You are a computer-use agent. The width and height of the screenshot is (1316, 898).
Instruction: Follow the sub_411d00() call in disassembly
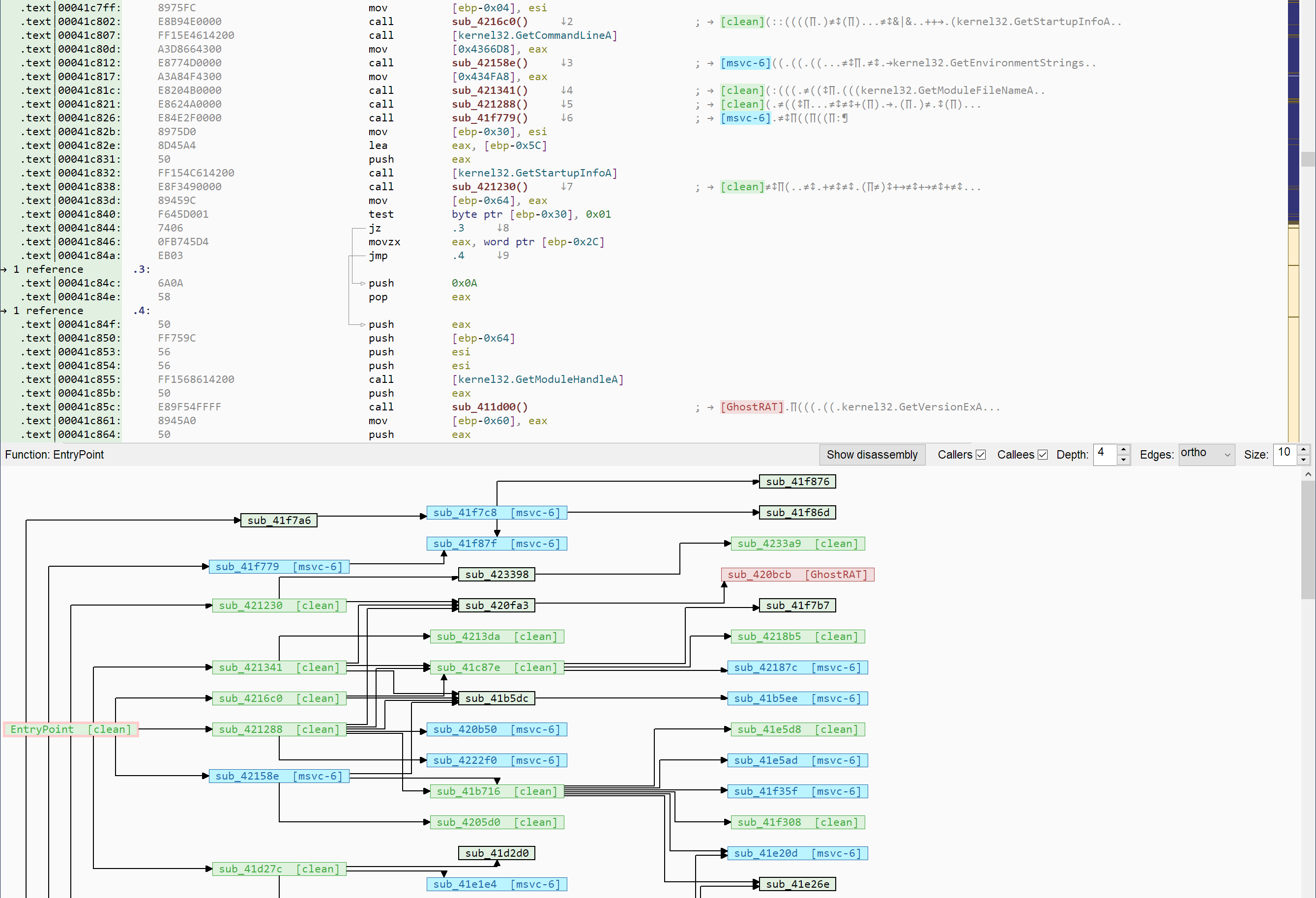point(489,406)
